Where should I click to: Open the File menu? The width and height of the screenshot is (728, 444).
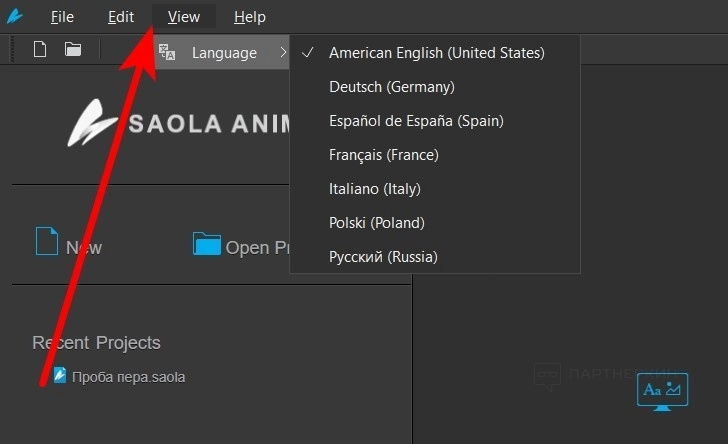pos(62,17)
